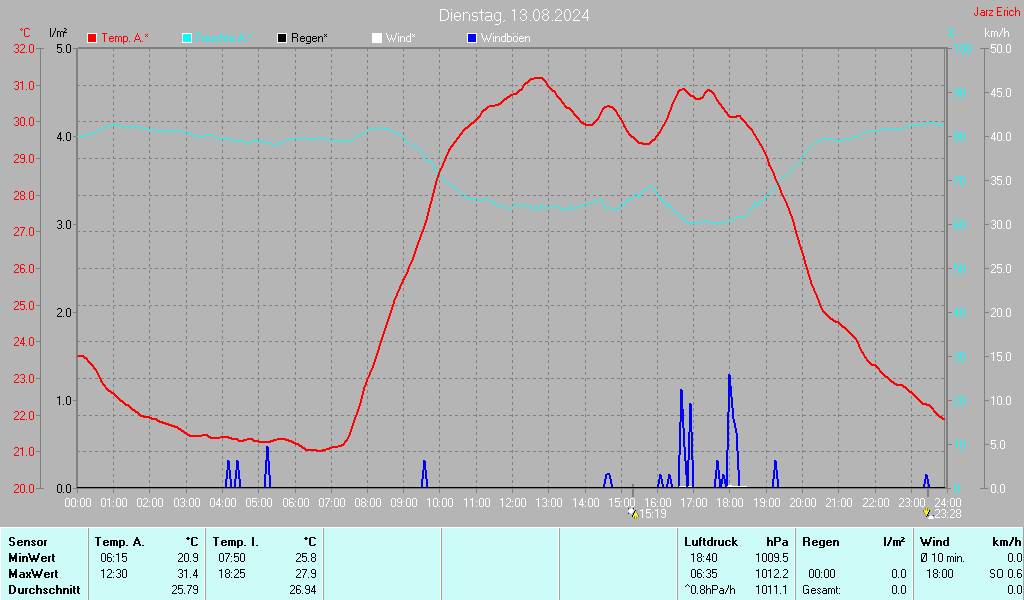Click the minimum outdoor temperature value 20.9
The image size is (1024, 600).
click(x=188, y=558)
